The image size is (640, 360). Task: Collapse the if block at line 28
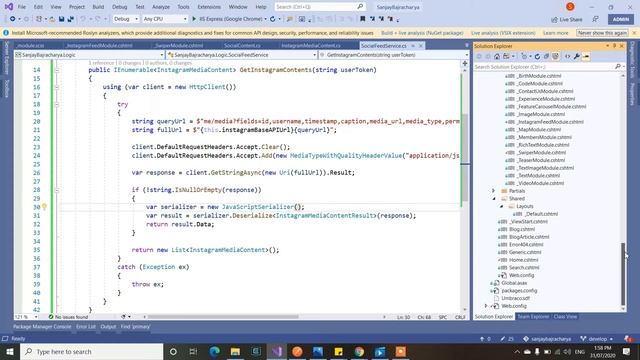click(x=57, y=190)
